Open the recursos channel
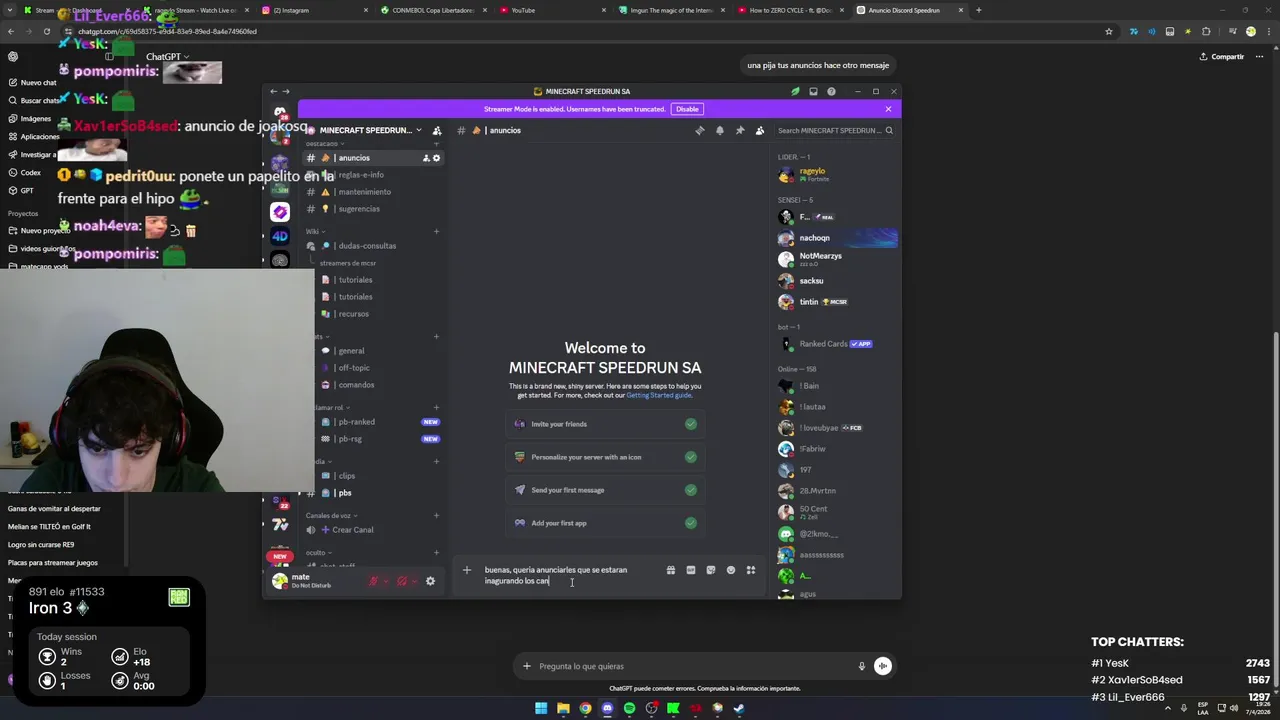The image size is (1280, 720). [x=380, y=314]
